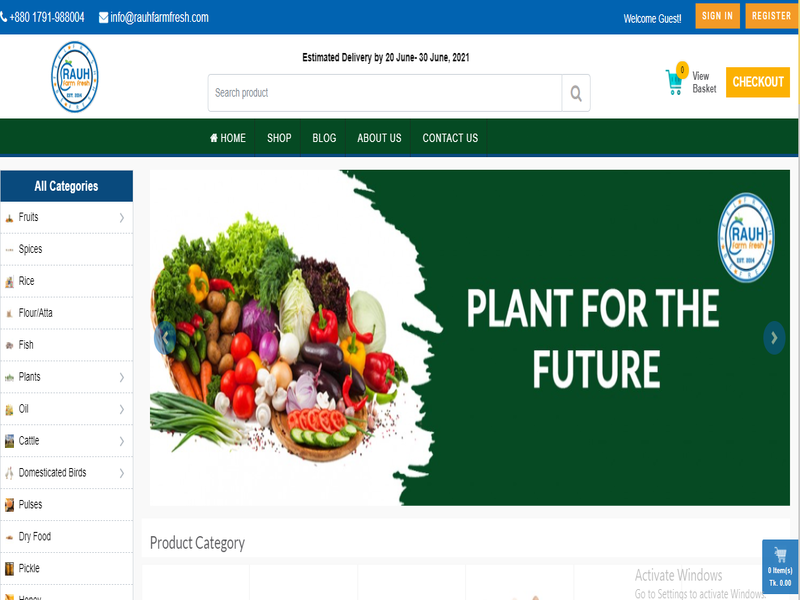Click the email envelope contact link
Screen dimensions: 800x600
coord(153,17)
